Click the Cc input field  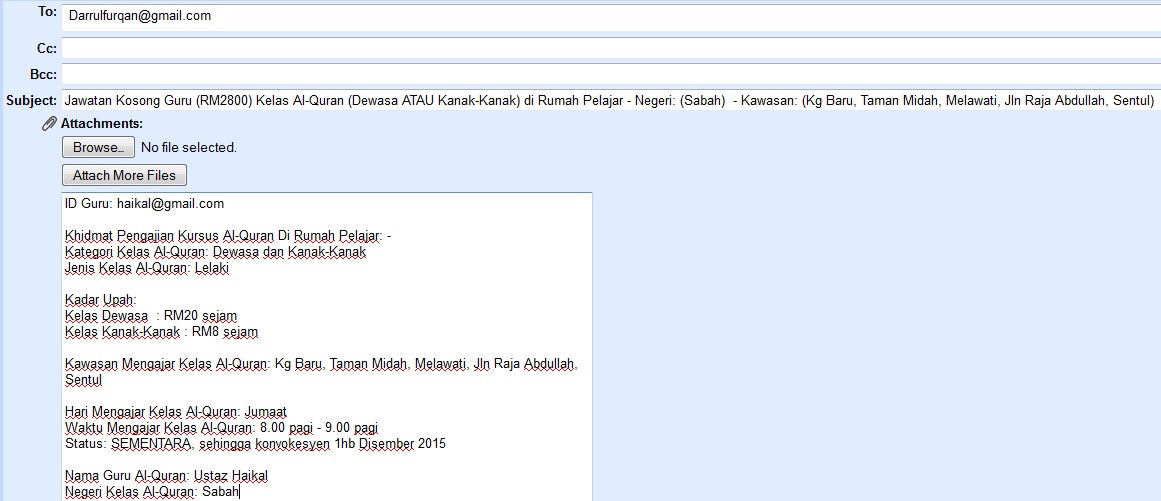[611, 48]
